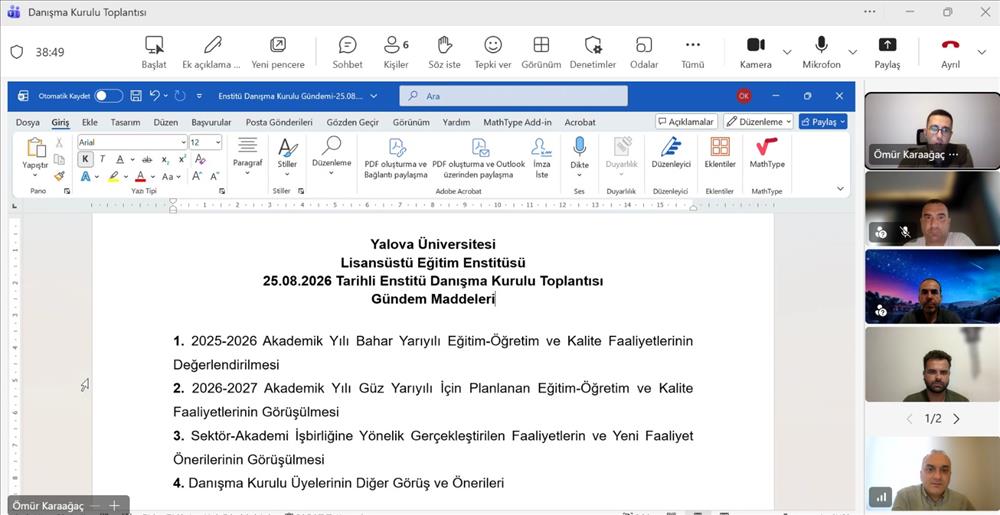Toggle strikethrough formatting
Viewport: 1000px width, 515px height.
(147, 159)
